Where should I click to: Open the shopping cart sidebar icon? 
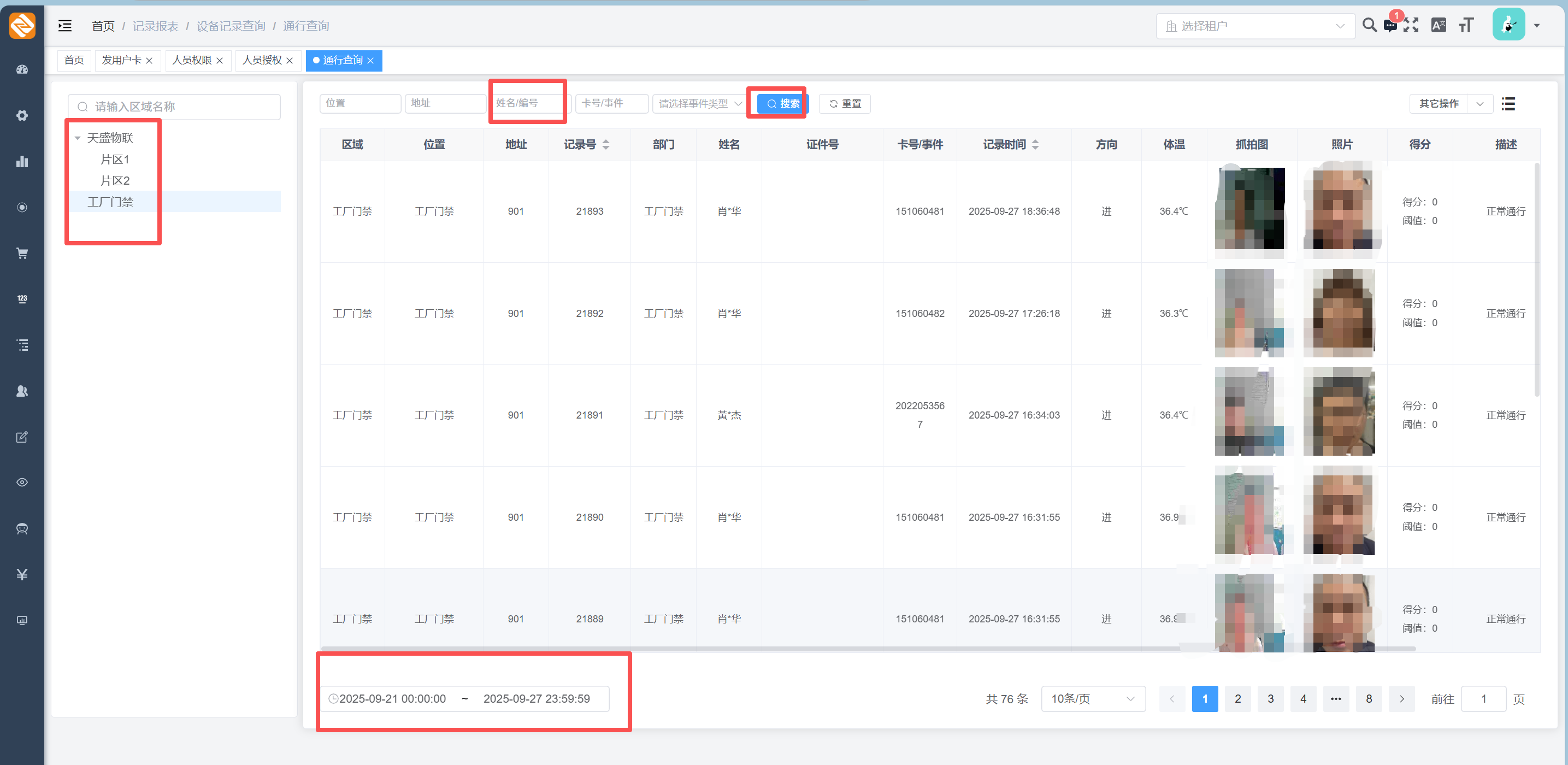tap(22, 253)
